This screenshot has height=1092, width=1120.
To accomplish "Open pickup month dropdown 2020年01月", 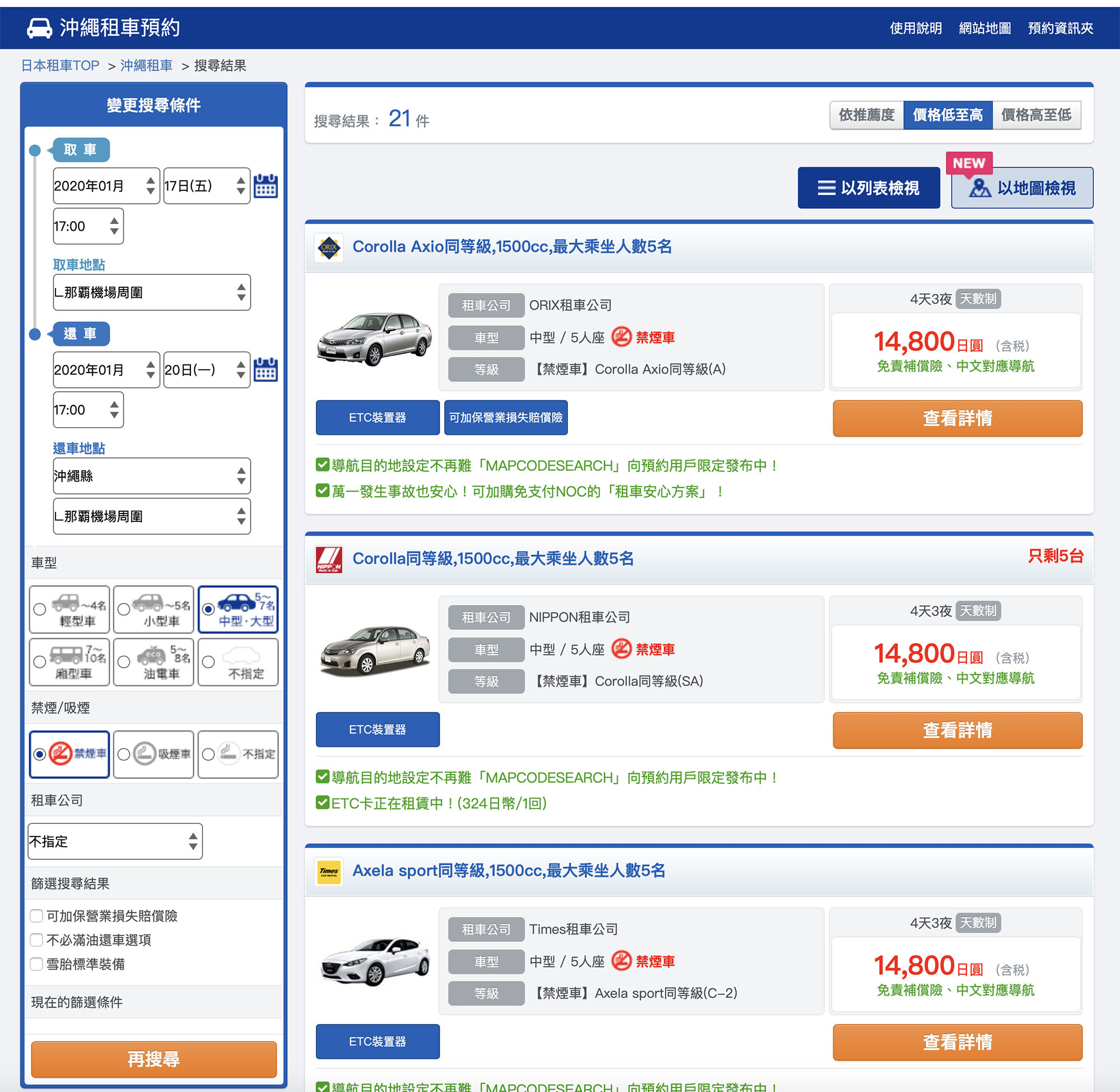I will click(x=106, y=186).
